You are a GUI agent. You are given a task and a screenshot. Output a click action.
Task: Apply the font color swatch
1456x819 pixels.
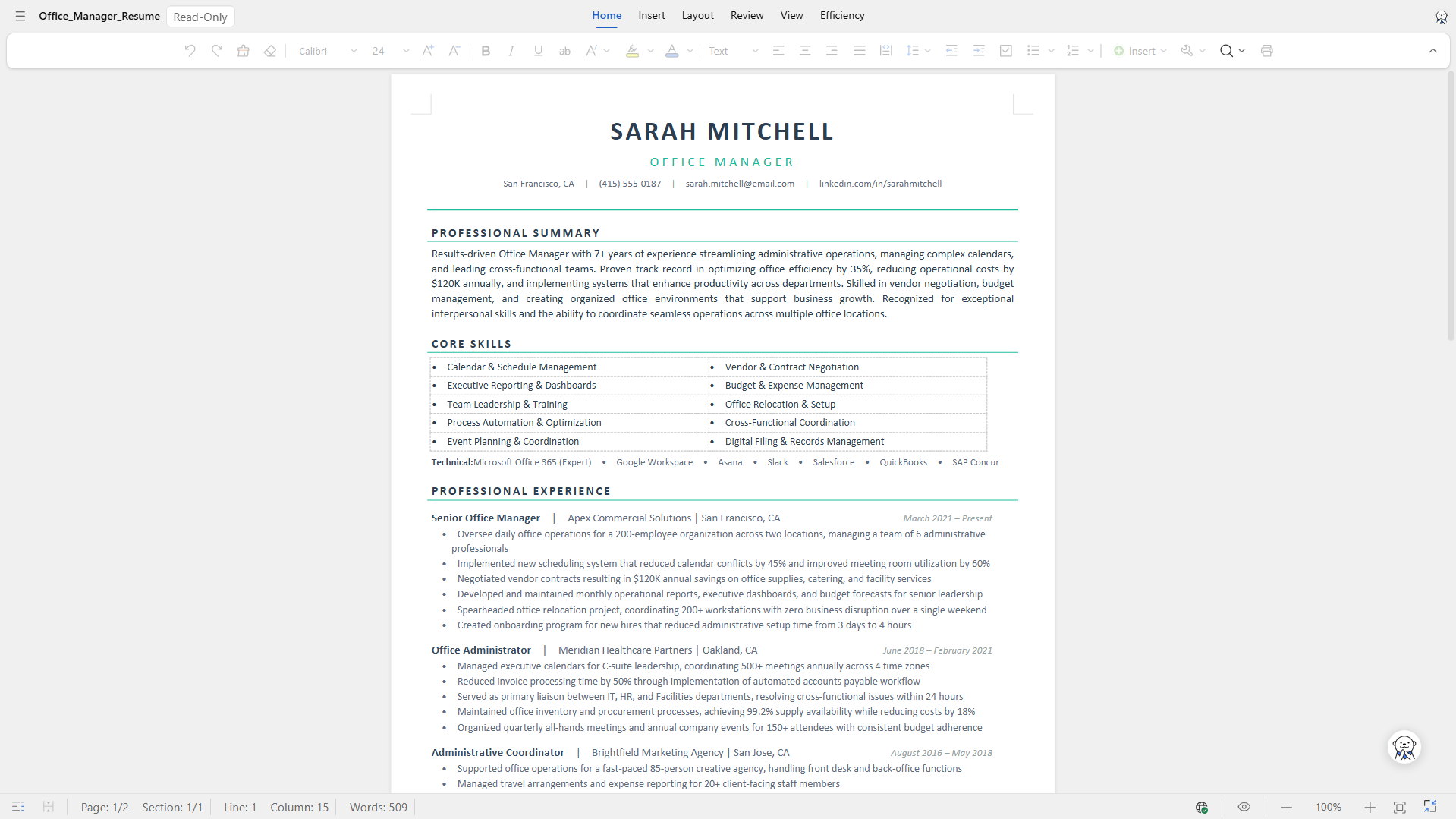[x=672, y=51]
